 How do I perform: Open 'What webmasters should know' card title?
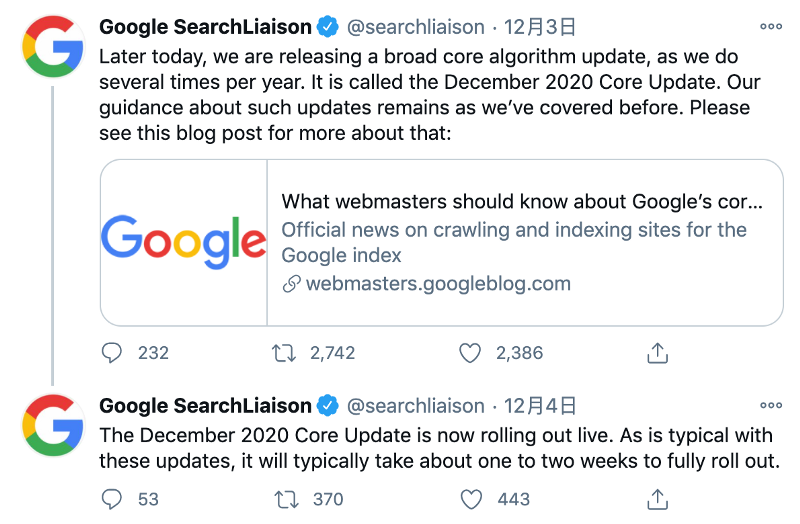tap(522, 202)
